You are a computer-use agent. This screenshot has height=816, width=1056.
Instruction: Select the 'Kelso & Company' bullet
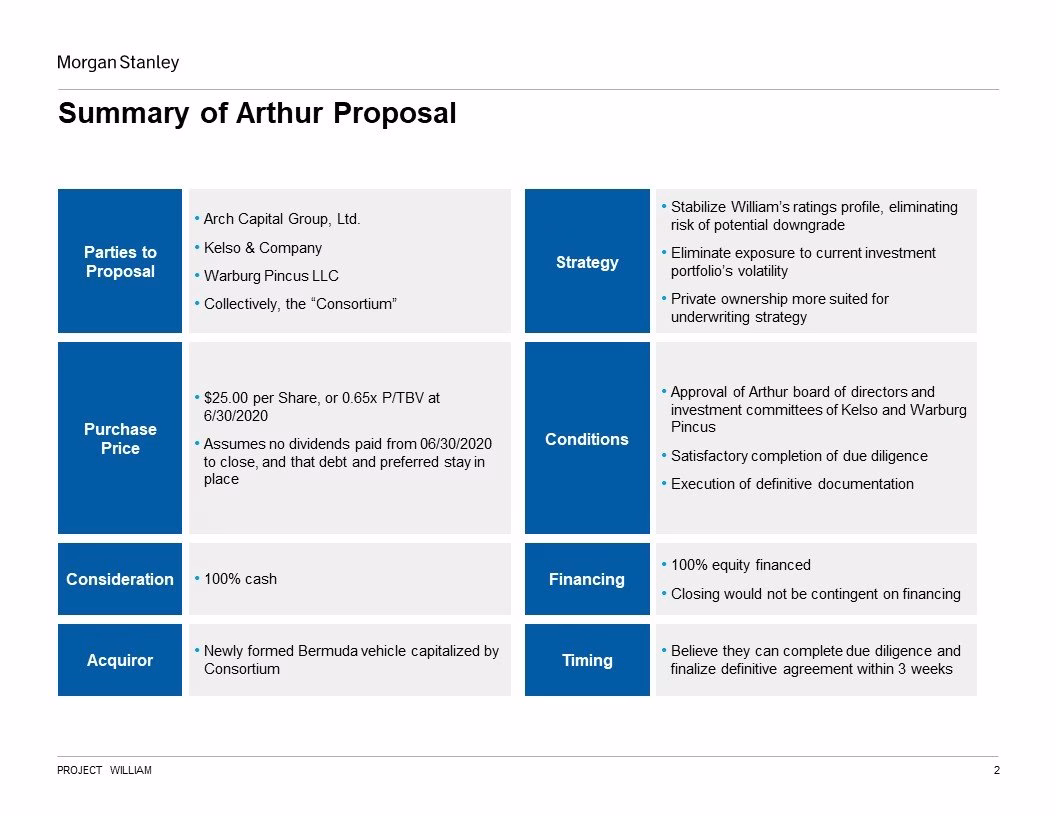point(263,248)
